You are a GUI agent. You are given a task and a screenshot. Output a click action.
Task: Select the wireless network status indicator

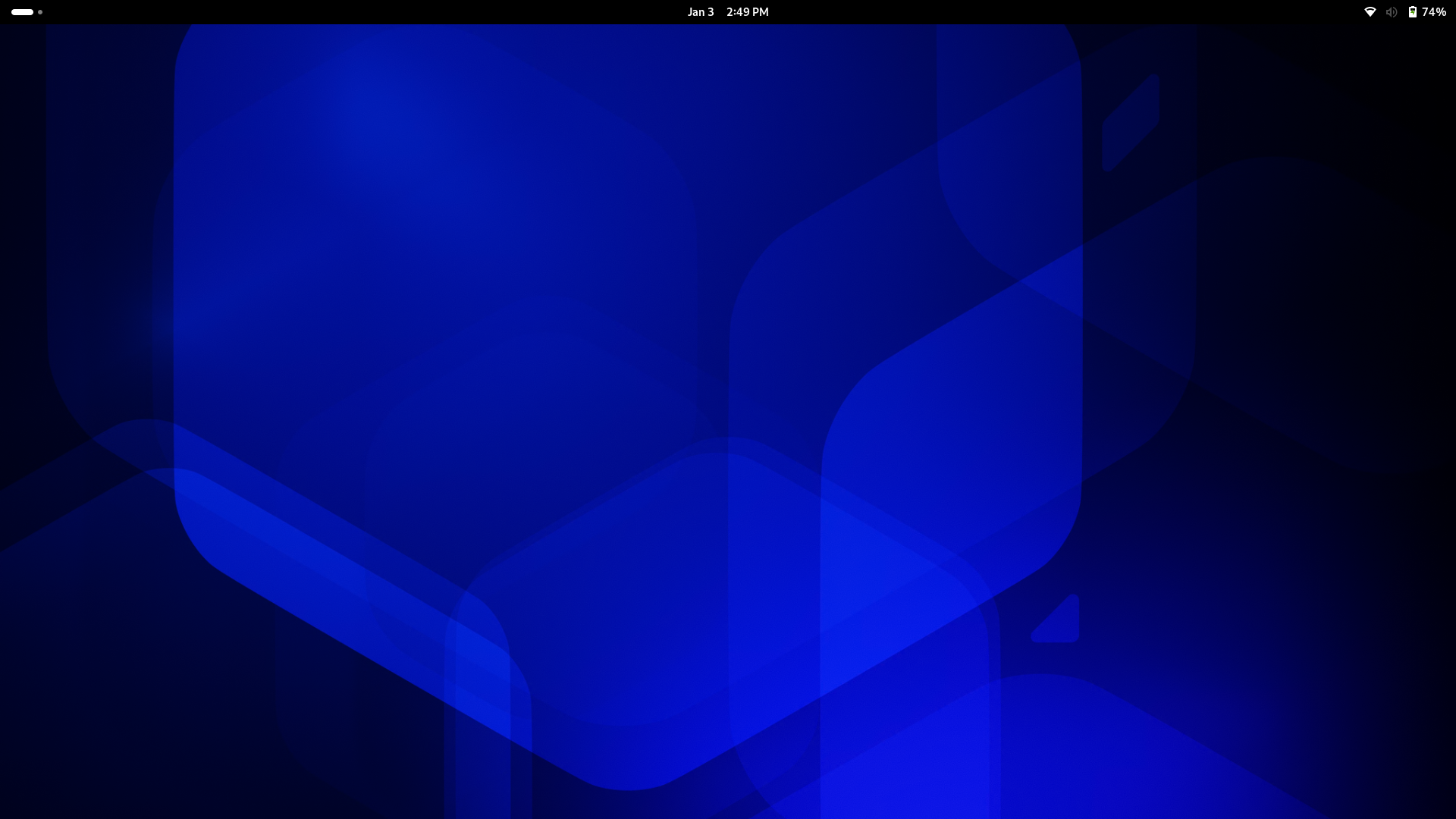coord(1370,12)
